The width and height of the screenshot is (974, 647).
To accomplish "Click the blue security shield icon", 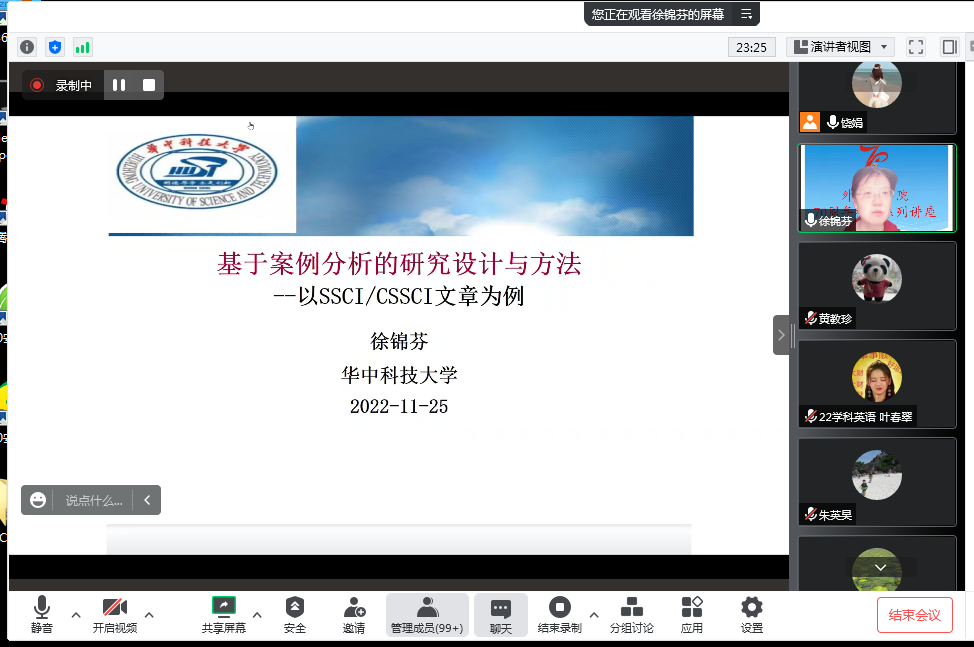I will click(55, 47).
